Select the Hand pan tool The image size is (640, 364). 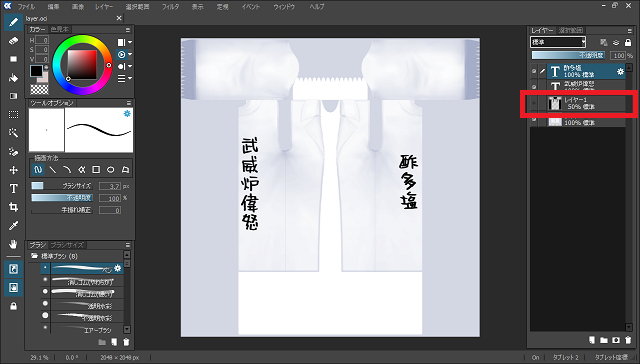click(x=13, y=244)
